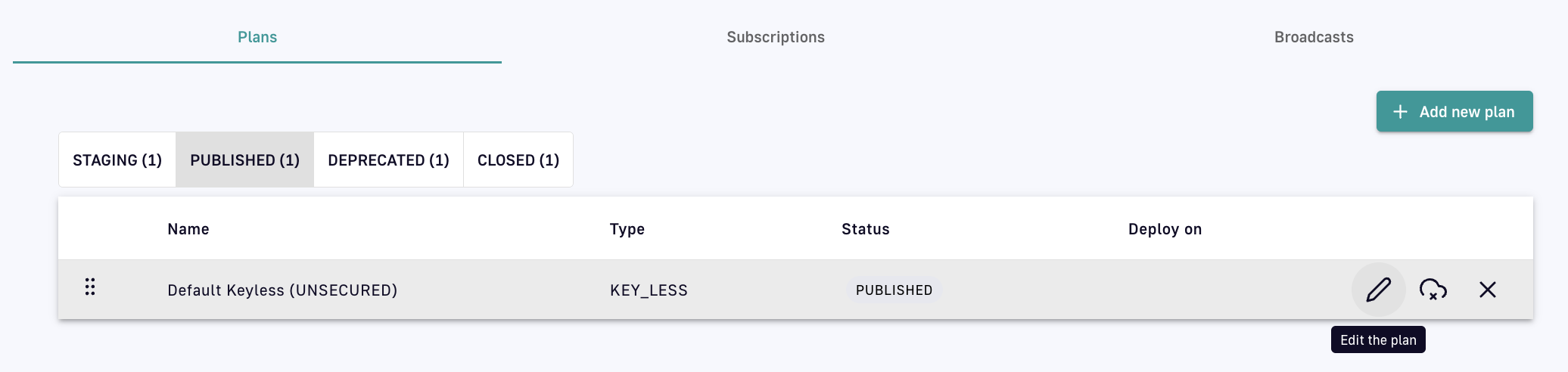1568x372 pixels.
Task: Click the PUBLISHED status badge
Action: click(894, 290)
